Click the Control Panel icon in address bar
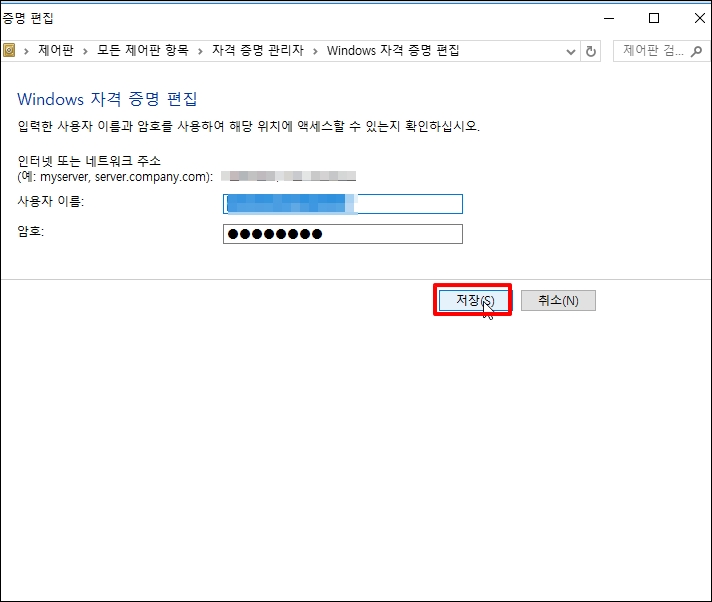The width and height of the screenshot is (712, 602). (9, 50)
